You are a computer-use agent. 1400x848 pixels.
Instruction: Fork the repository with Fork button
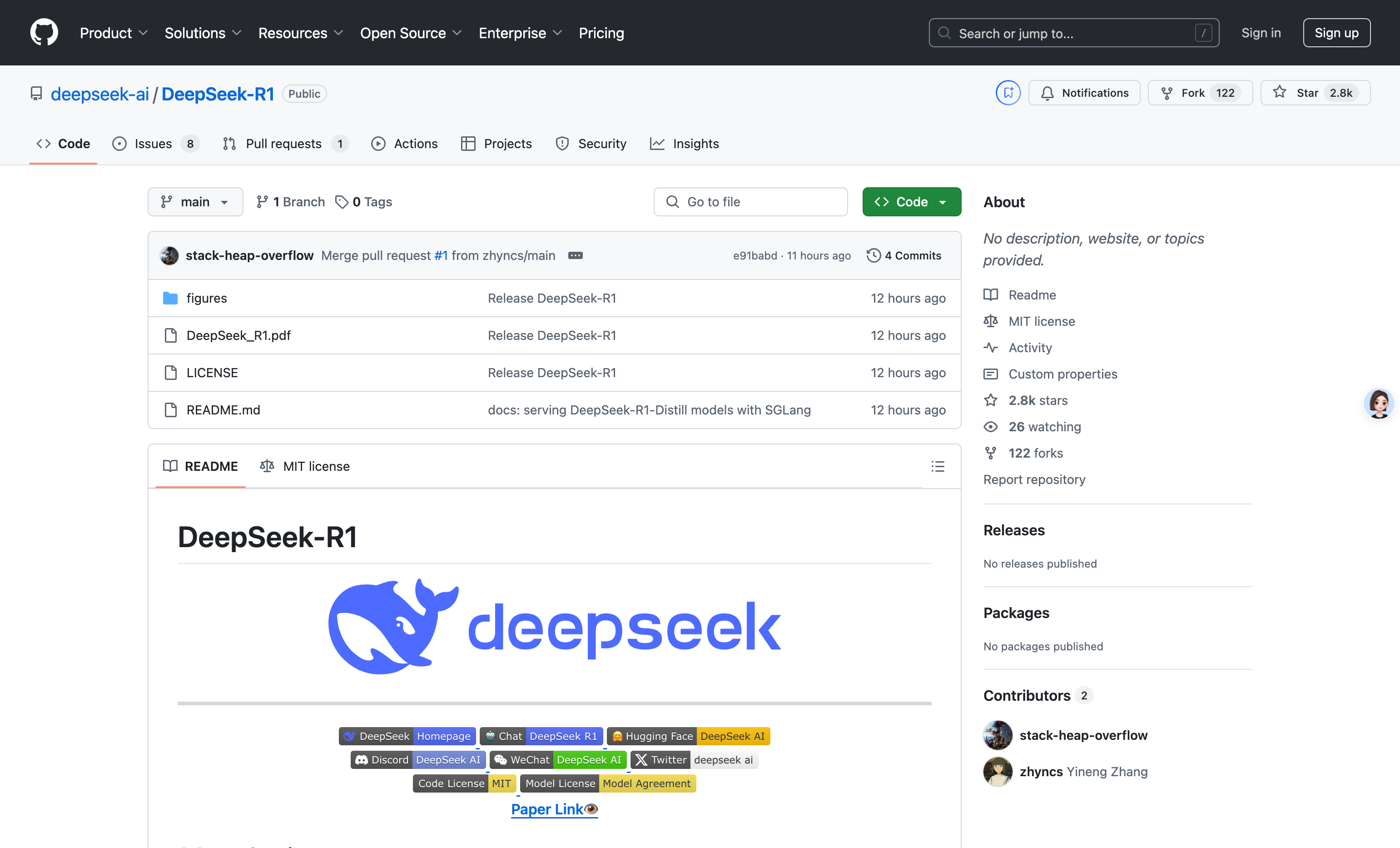click(1200, 93)
